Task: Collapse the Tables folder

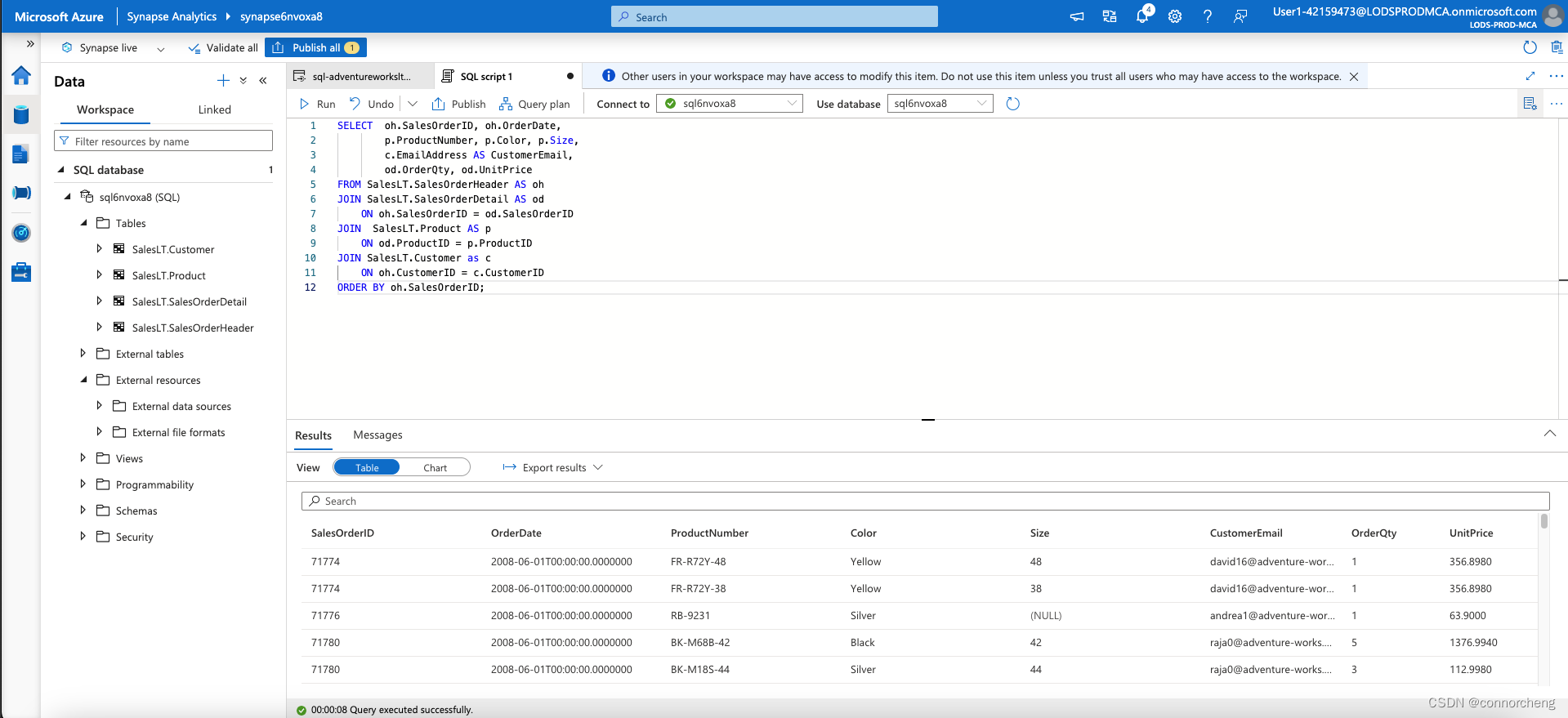Action: (83, 223)
